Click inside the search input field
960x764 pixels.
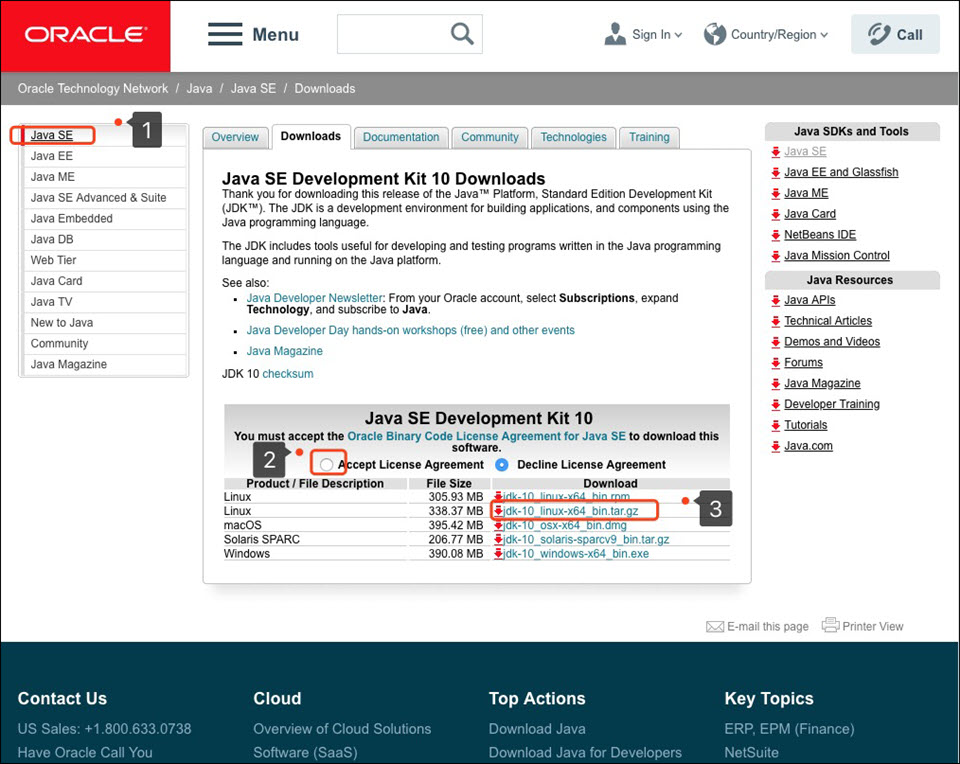pos(390,34)
